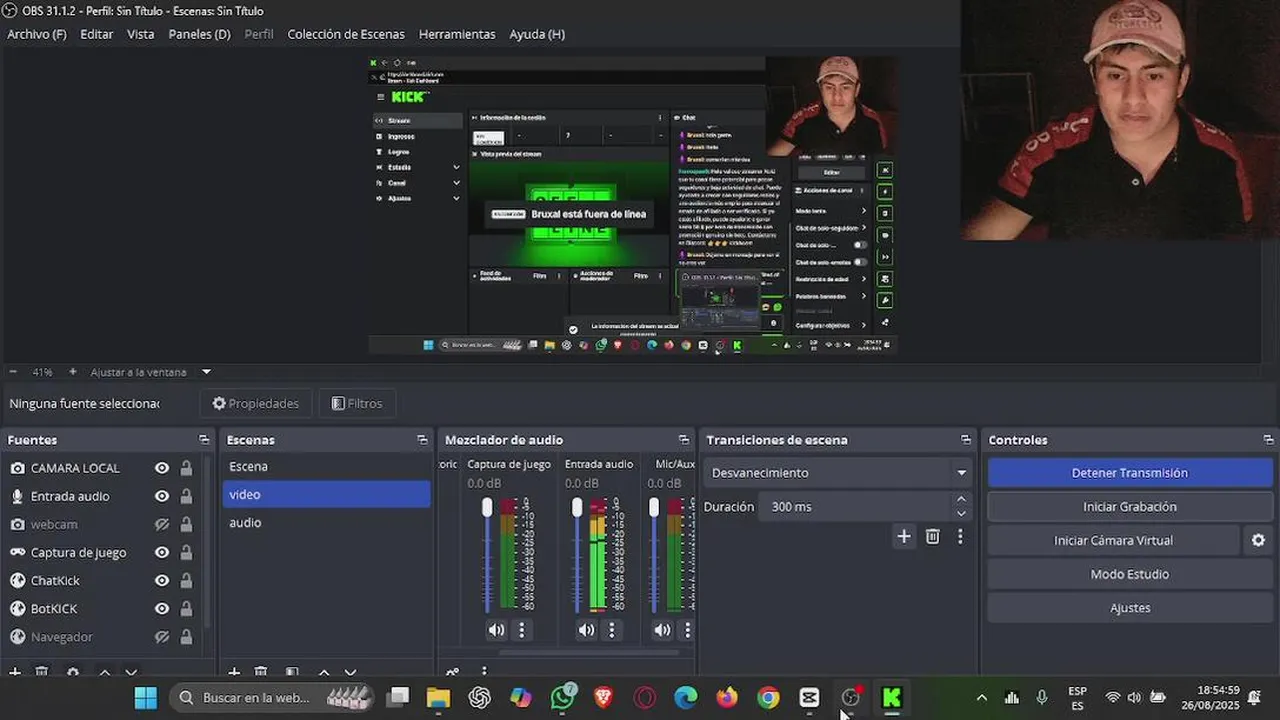Toggle the lock on the Captura de juego source
1280x720 pixels.
pyautogui.click(x=186, y=552)
